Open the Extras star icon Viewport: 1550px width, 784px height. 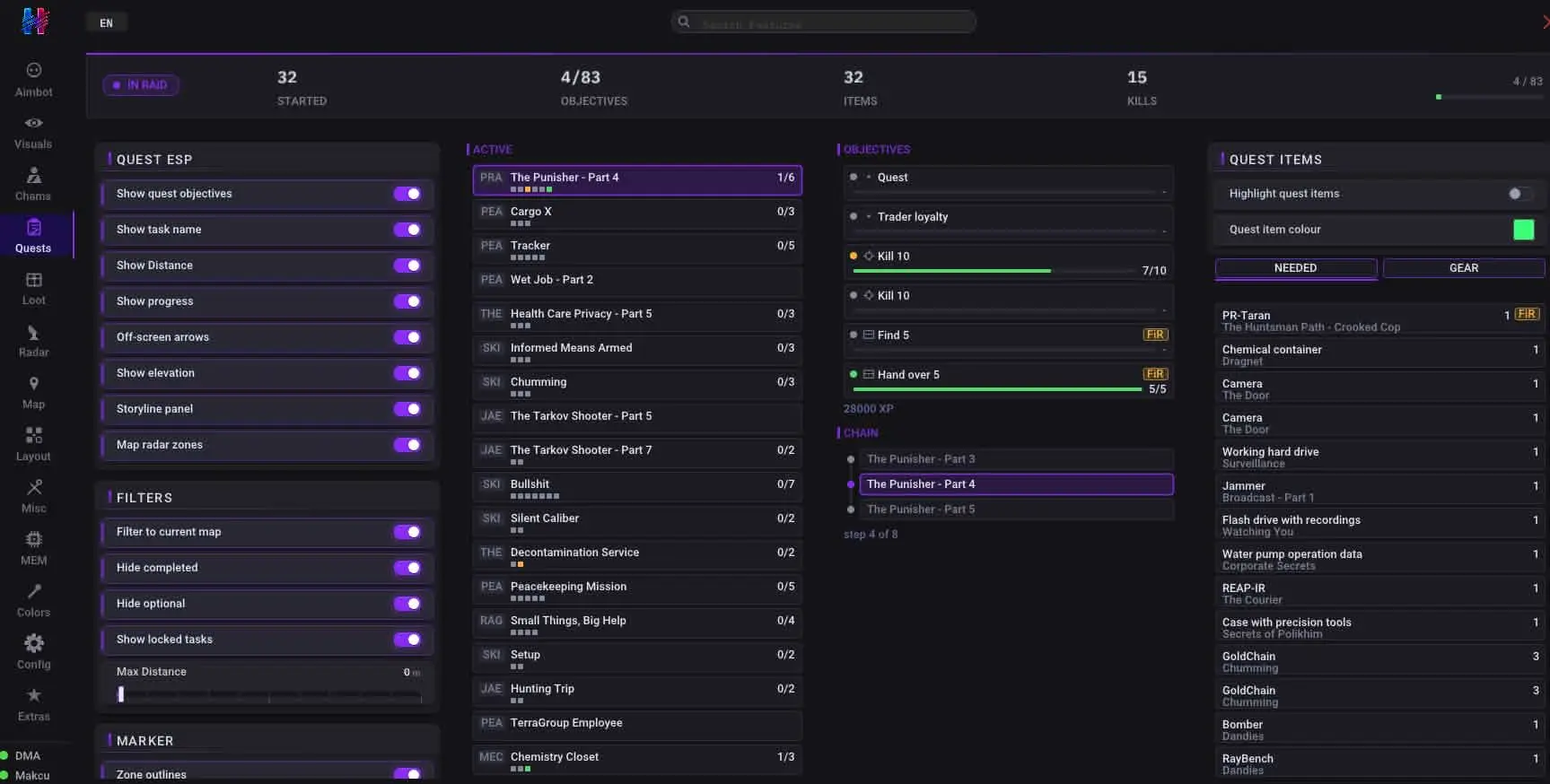tap(34, 695)
